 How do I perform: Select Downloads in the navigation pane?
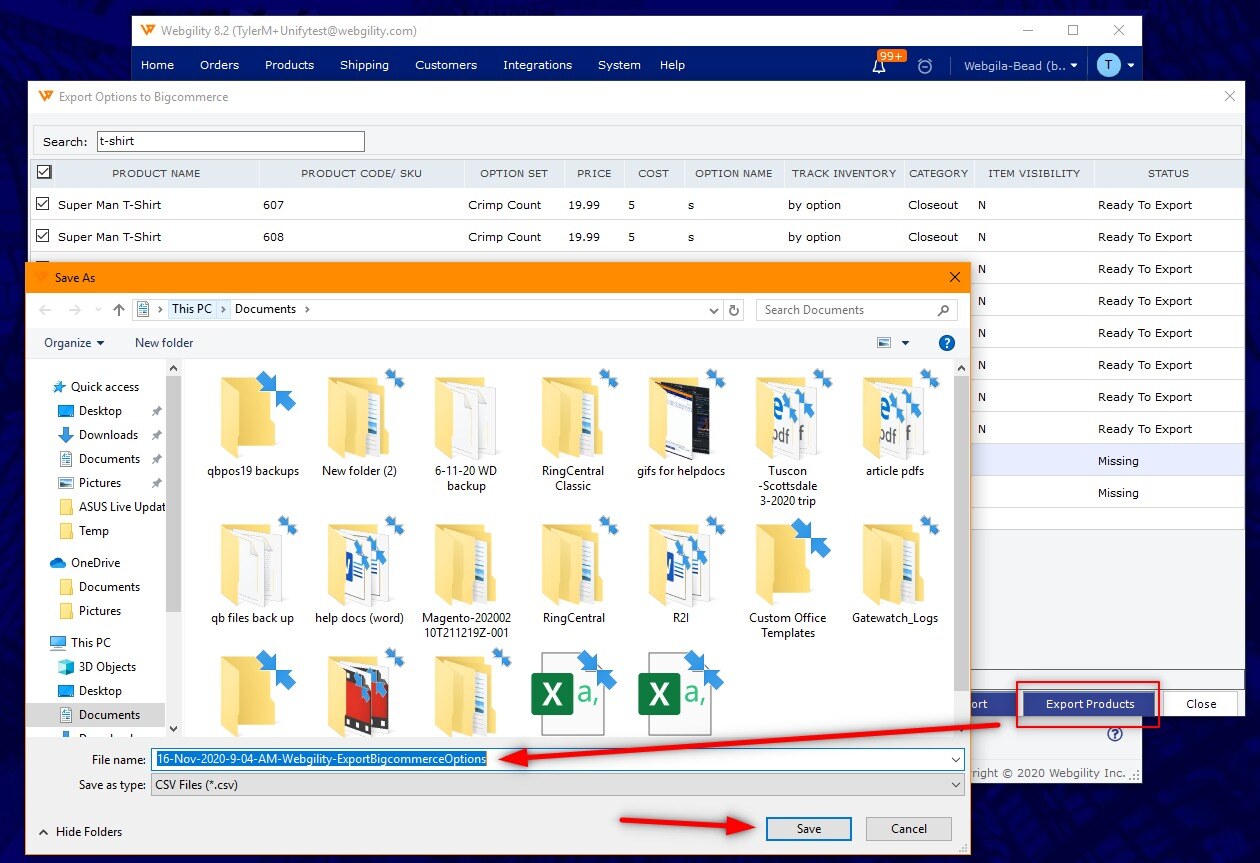coord(108,435)
